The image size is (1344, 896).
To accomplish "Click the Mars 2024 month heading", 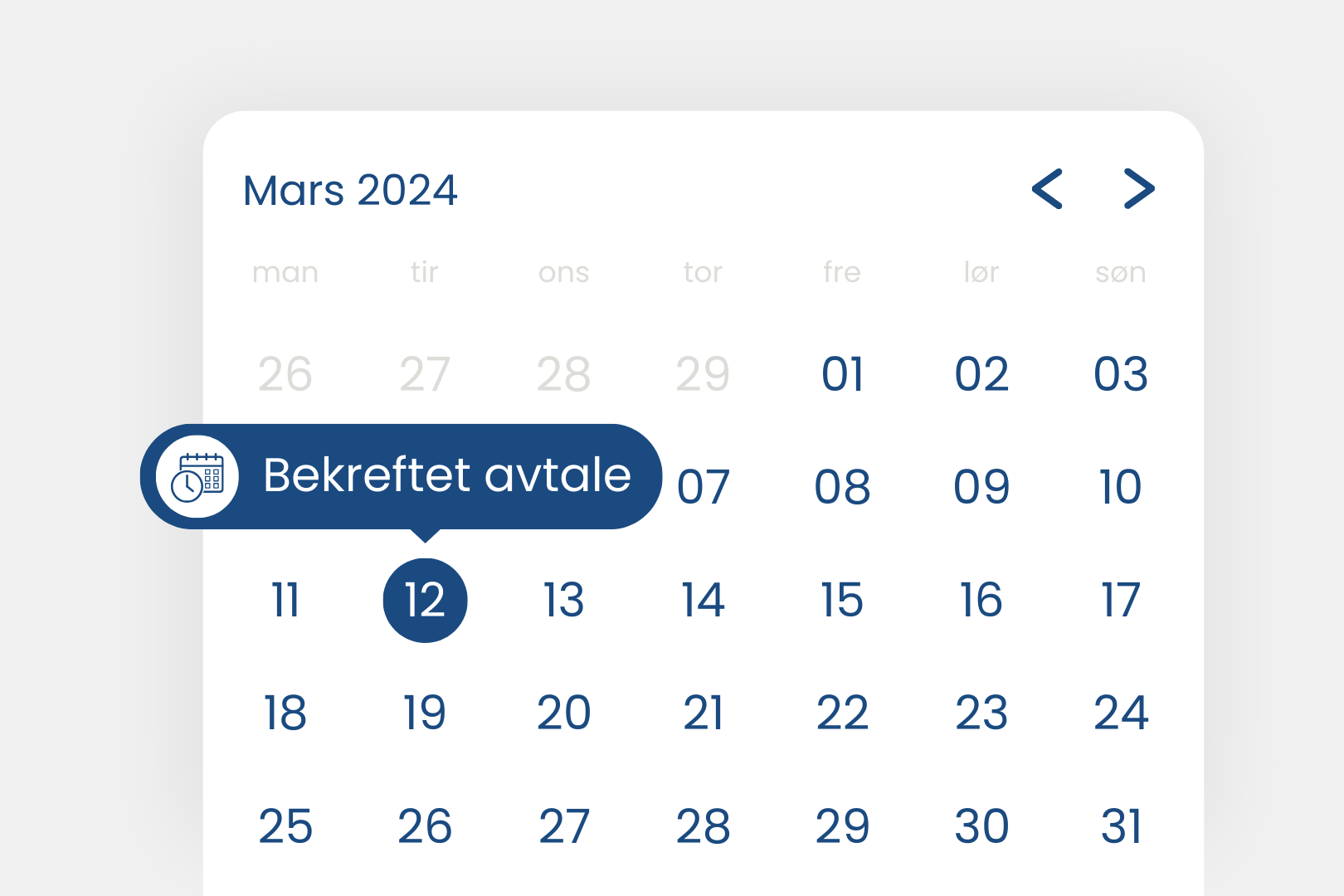I will click(x=350, y=190).
